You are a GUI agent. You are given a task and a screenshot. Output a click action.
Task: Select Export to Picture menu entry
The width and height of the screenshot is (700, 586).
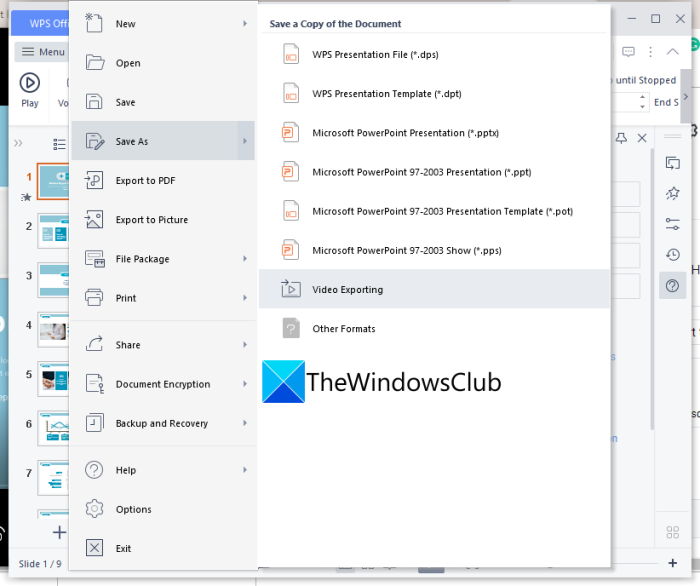pos(163,220)
